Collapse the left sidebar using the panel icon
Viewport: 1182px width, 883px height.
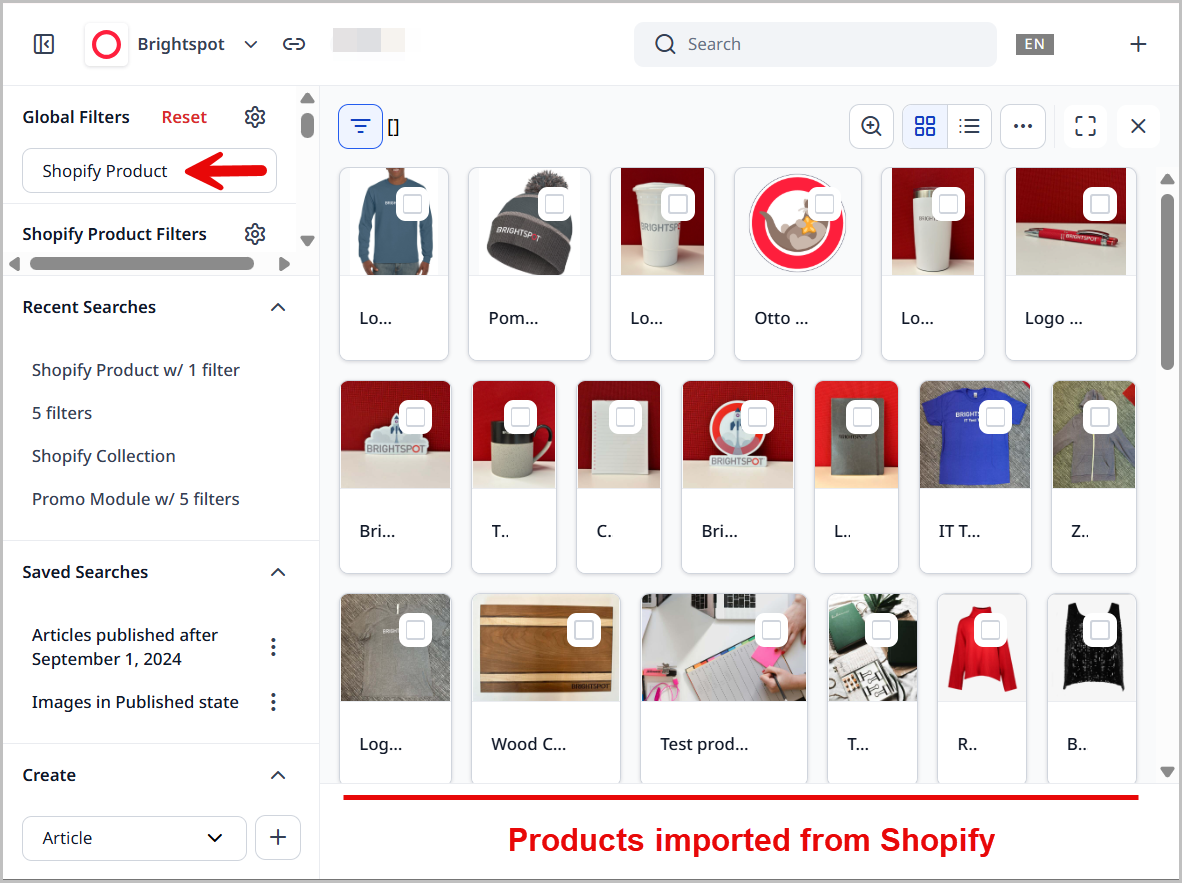coord(43,44)
